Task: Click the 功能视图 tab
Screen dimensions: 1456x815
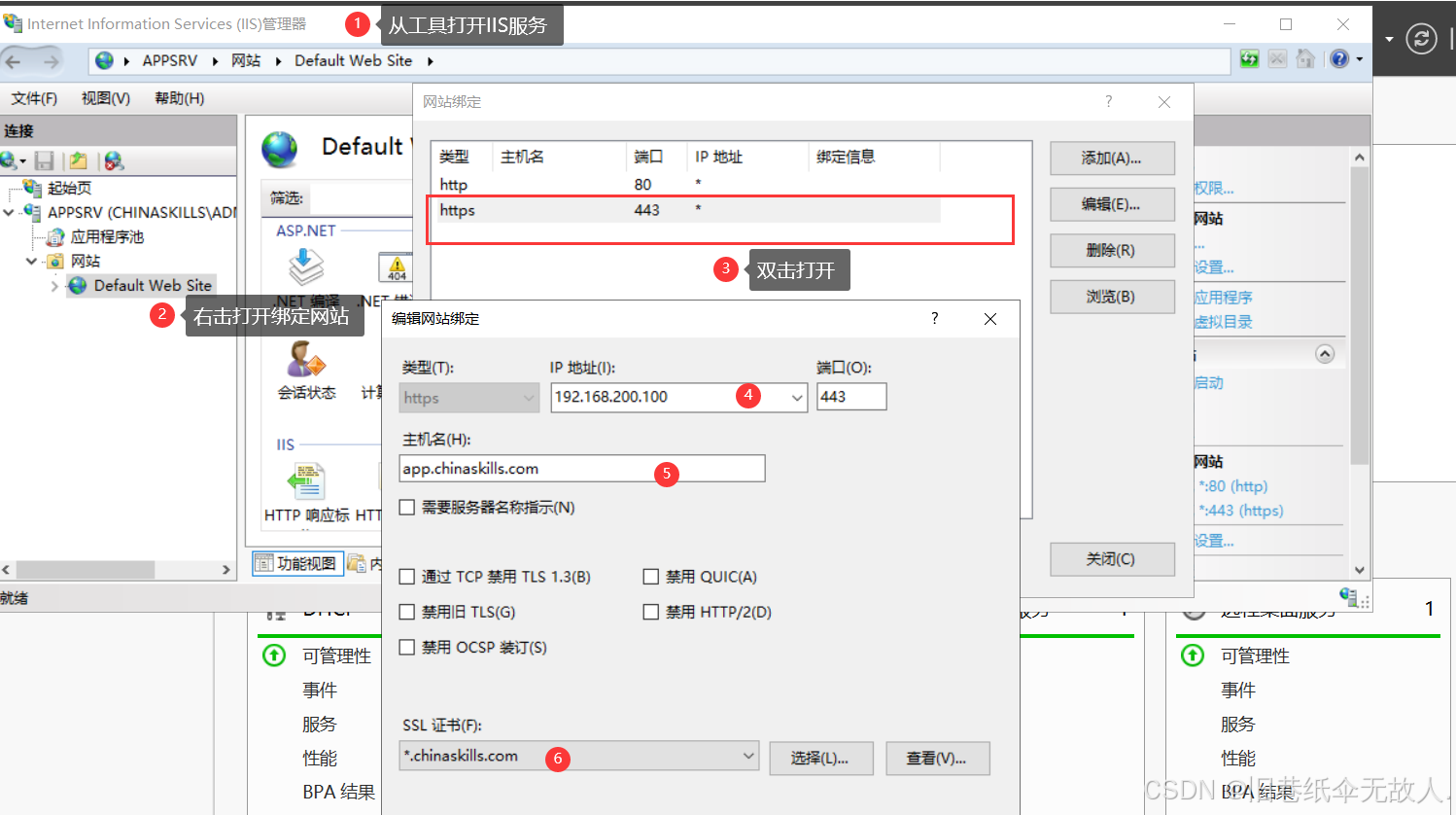Action: coord(297,564)
